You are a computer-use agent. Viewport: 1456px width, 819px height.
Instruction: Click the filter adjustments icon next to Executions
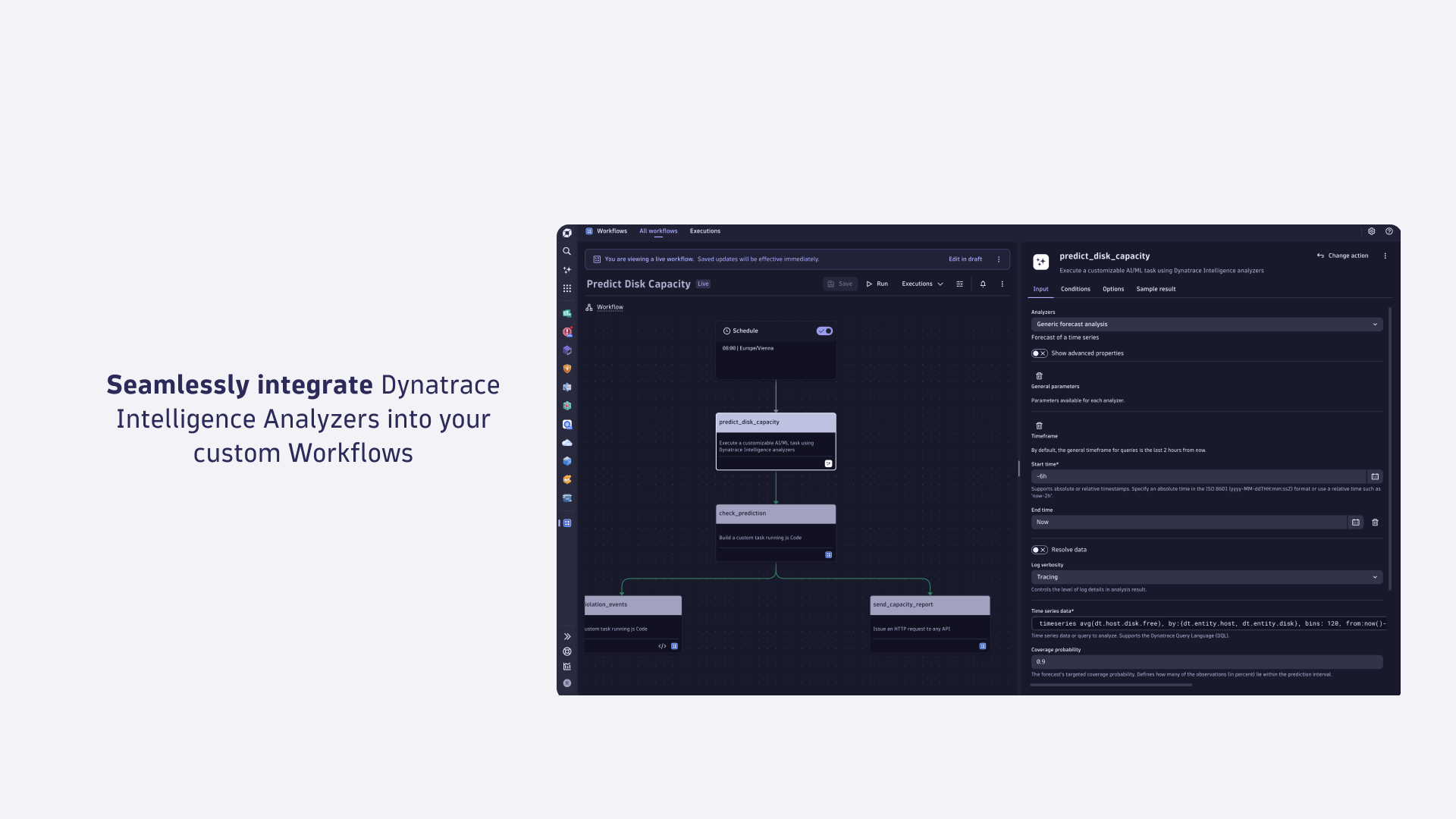tap(959, 284)
